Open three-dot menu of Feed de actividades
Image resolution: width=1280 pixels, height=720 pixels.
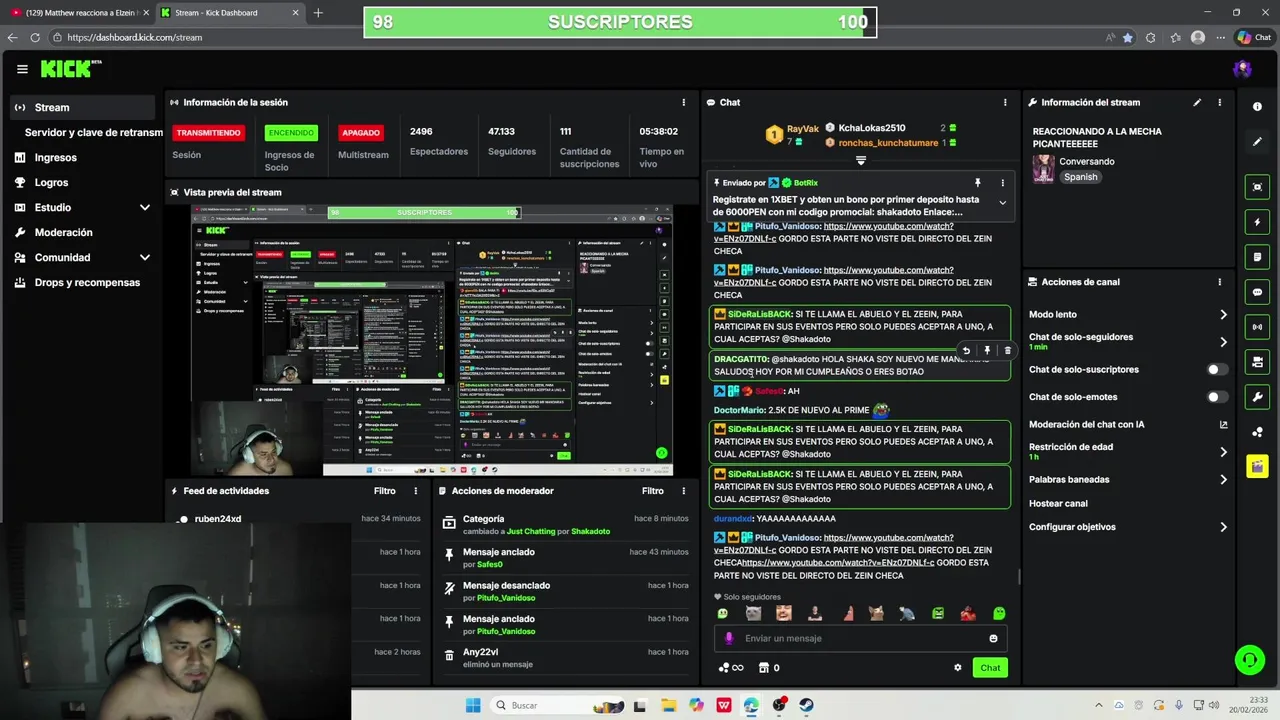click(416, 491)
